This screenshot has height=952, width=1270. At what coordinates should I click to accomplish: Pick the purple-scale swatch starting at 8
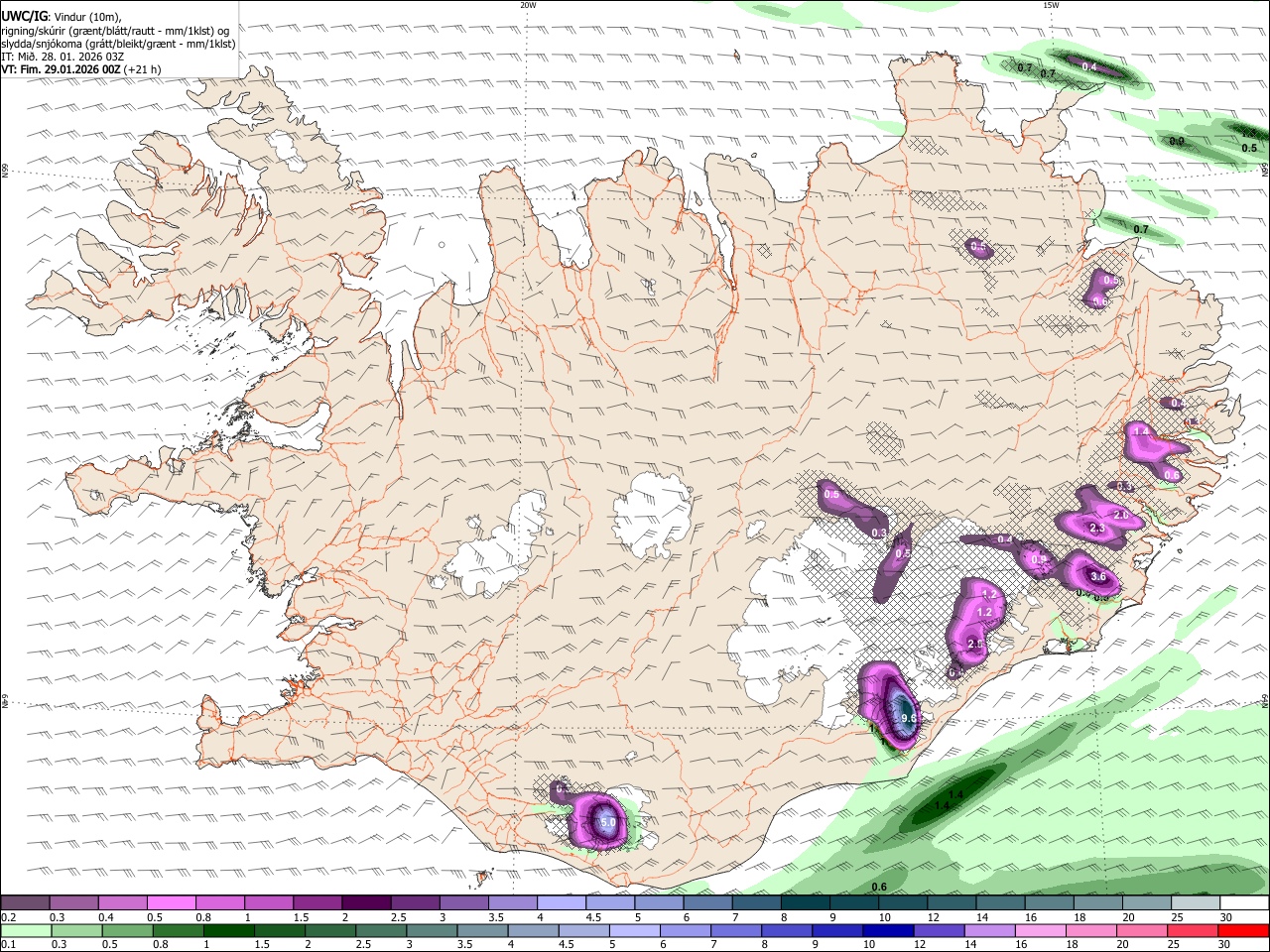(x=806, y=902)
